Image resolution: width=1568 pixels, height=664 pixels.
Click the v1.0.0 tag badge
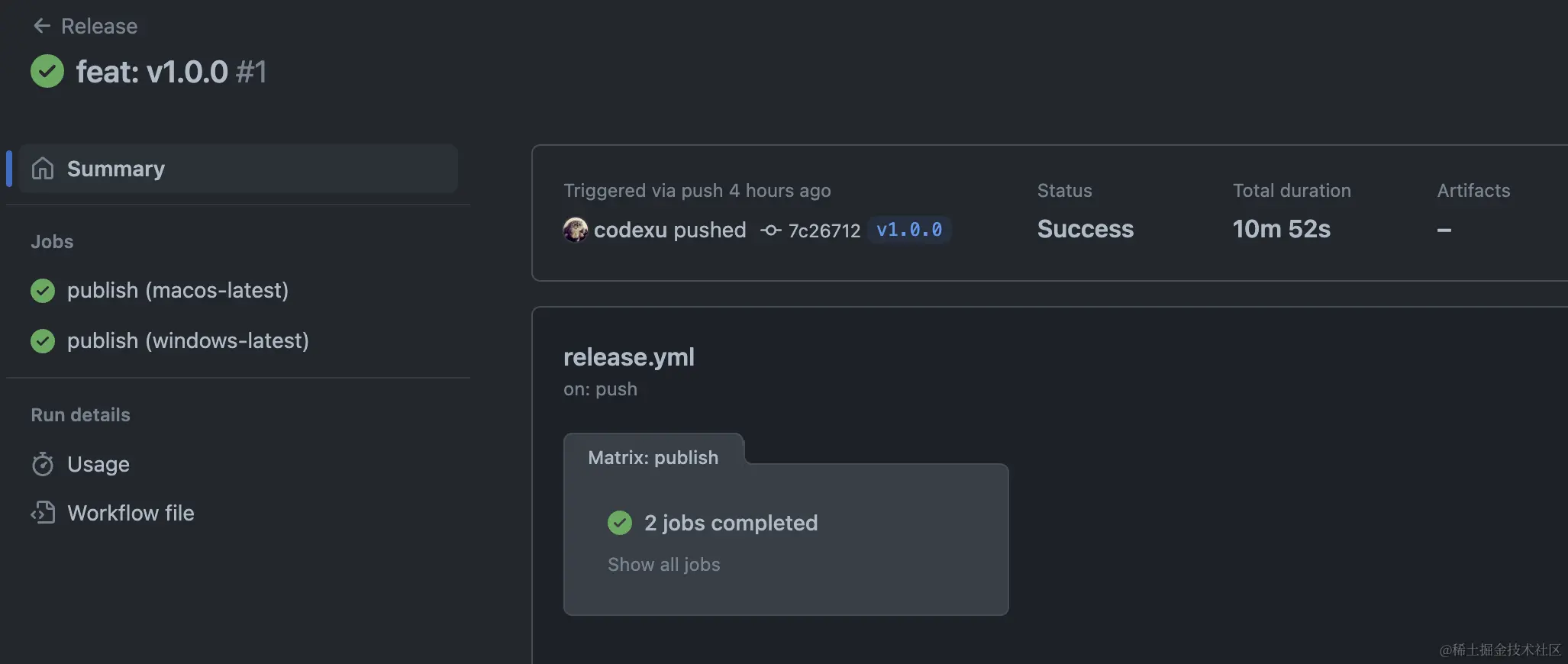[x=909, y=230]
